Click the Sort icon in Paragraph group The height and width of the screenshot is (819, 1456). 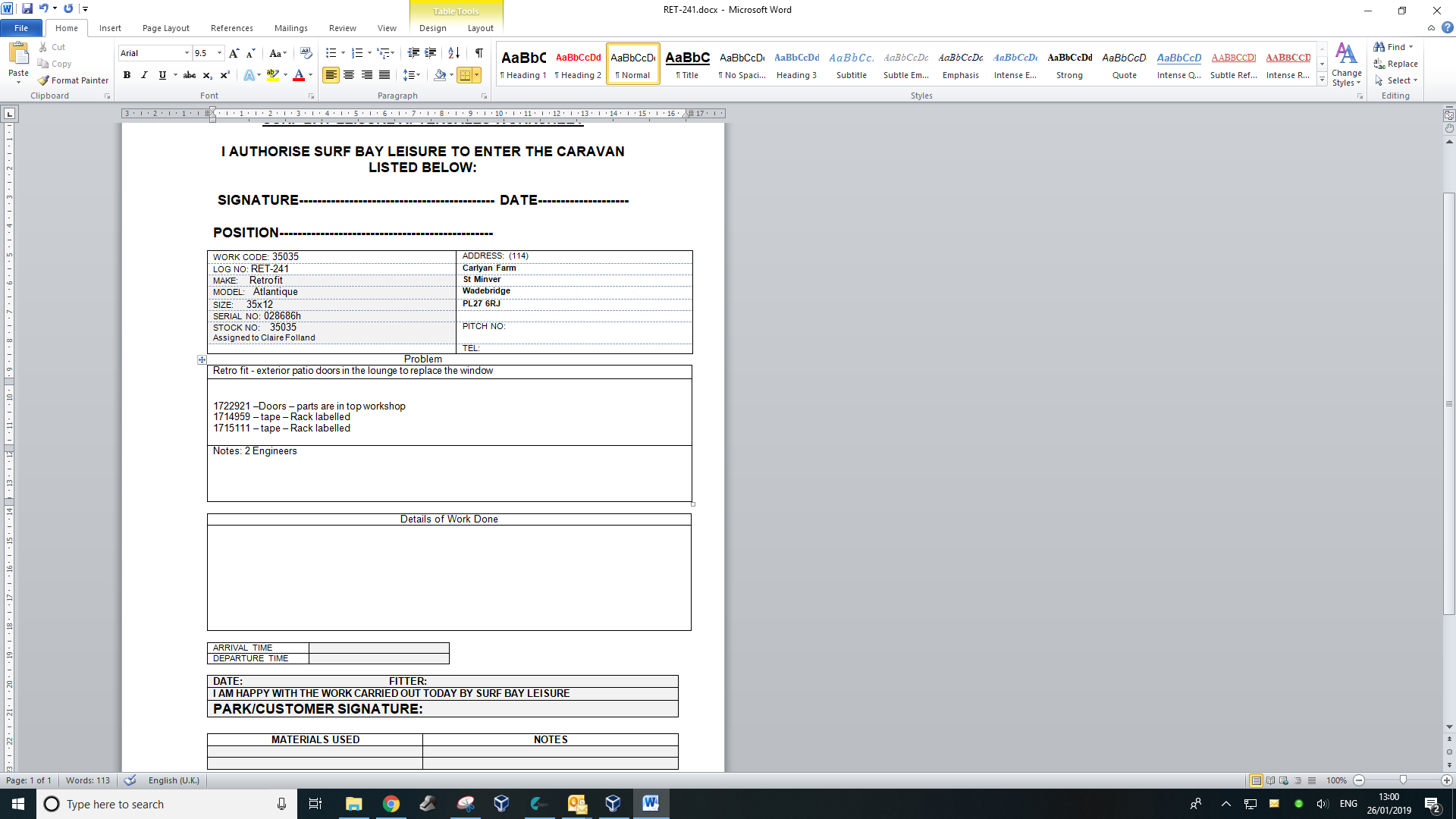tap(453, 53)
